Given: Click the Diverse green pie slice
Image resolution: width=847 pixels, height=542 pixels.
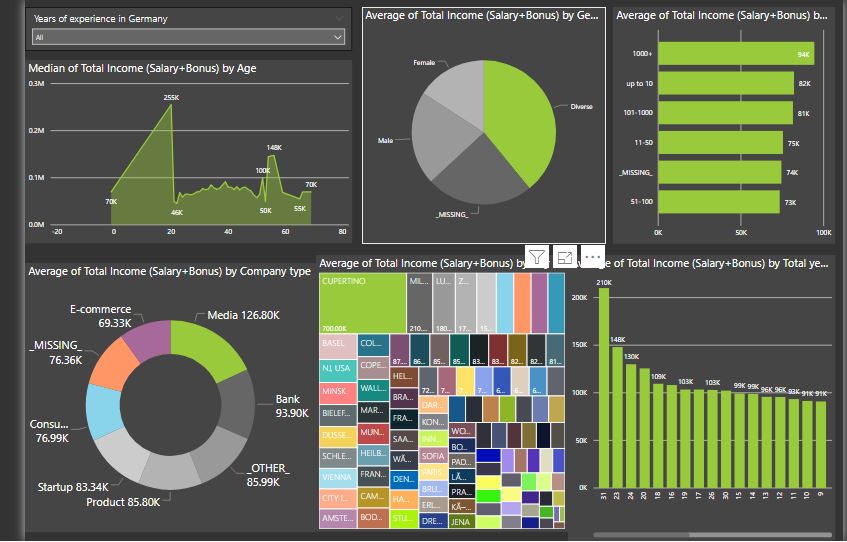Looking at the screenshot, I should point(521,122).
